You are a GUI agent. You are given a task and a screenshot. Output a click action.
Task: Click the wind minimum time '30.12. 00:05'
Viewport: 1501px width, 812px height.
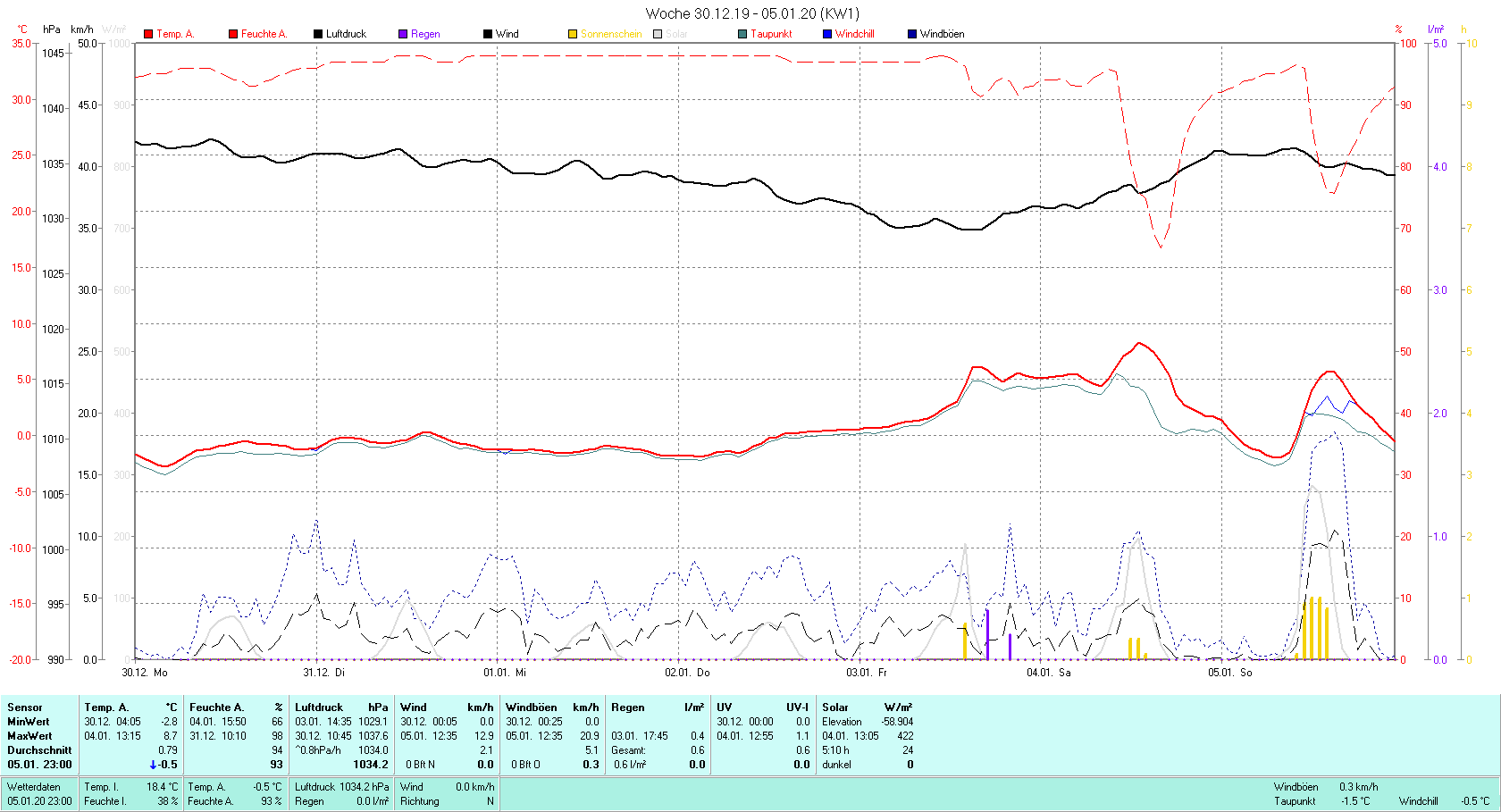pos(429,722)
